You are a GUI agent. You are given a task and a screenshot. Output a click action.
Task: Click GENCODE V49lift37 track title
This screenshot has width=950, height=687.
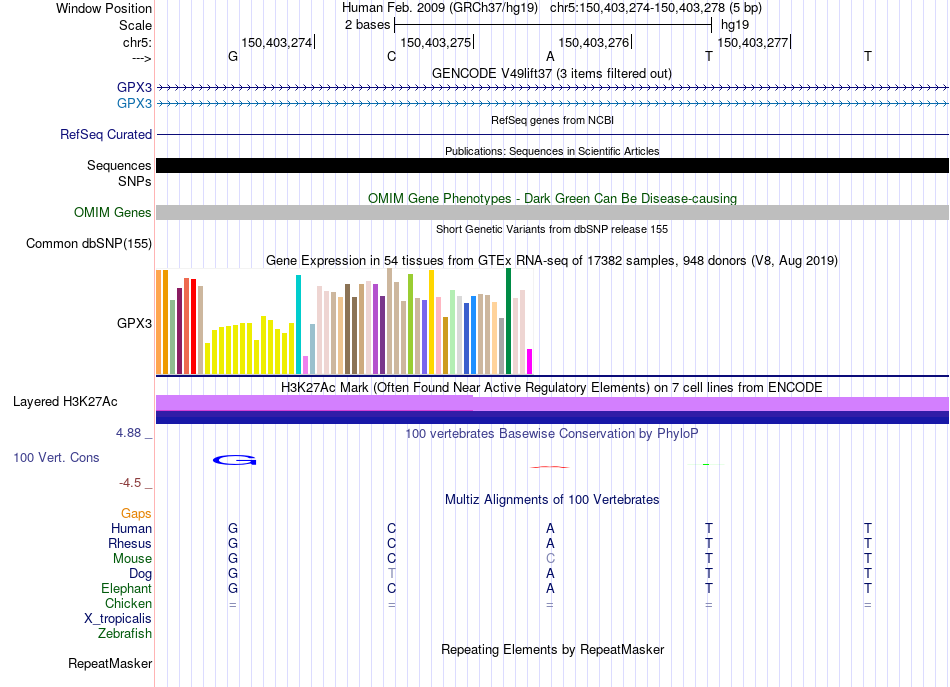(551, 74)
